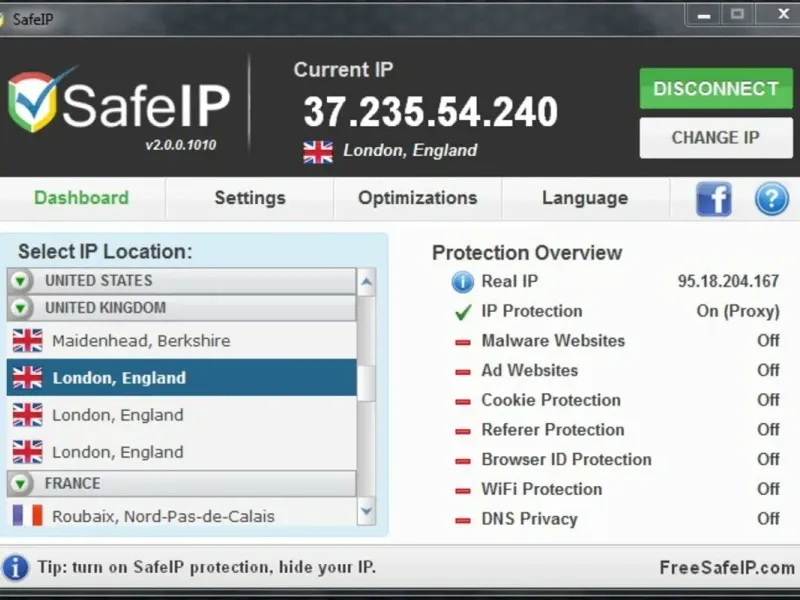
Task: Toggle Ad Websites red status icon
Action: pos(463,372)
